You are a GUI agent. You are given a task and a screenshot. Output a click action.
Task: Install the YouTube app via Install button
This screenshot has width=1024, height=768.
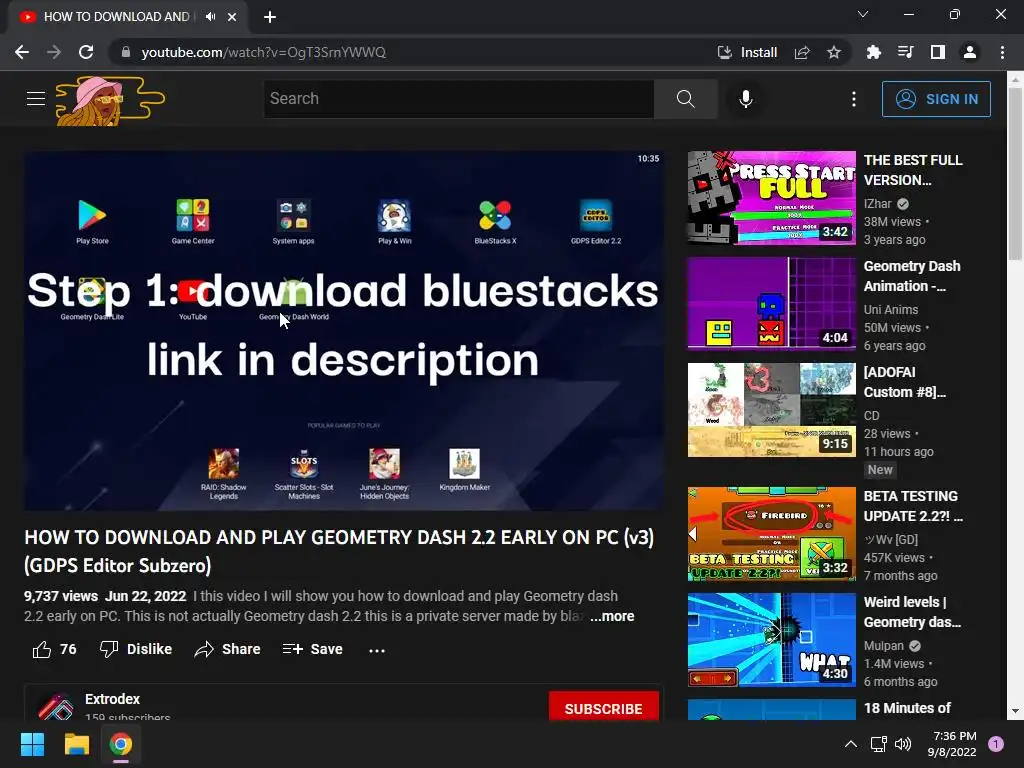747,52
